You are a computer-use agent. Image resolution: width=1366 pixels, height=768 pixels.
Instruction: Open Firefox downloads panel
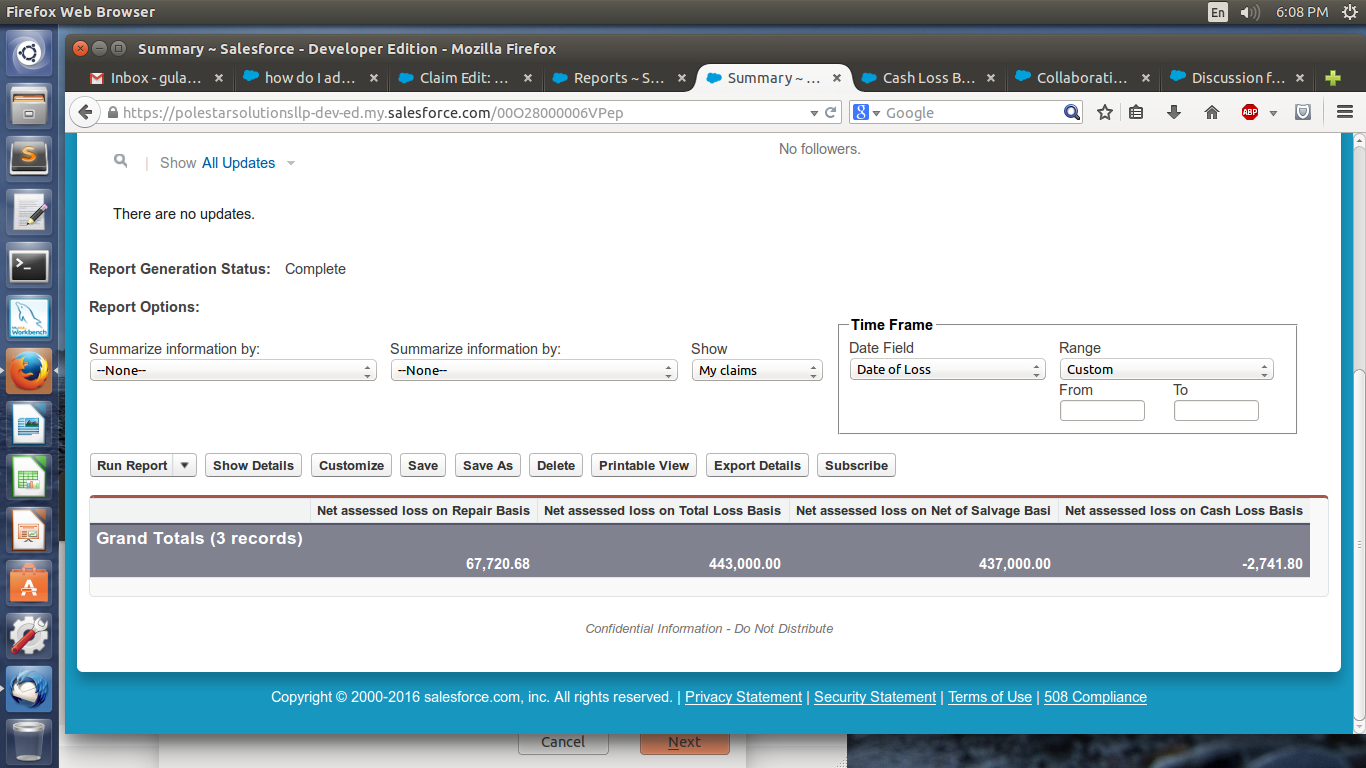[x=1174, y=113]
